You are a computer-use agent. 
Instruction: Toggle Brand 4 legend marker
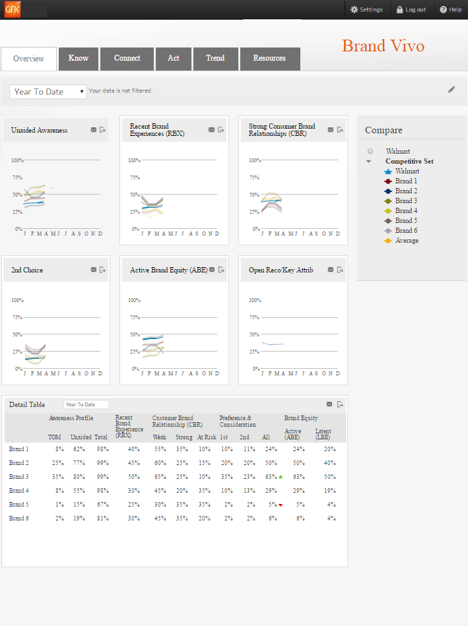(x=388, y=211)
